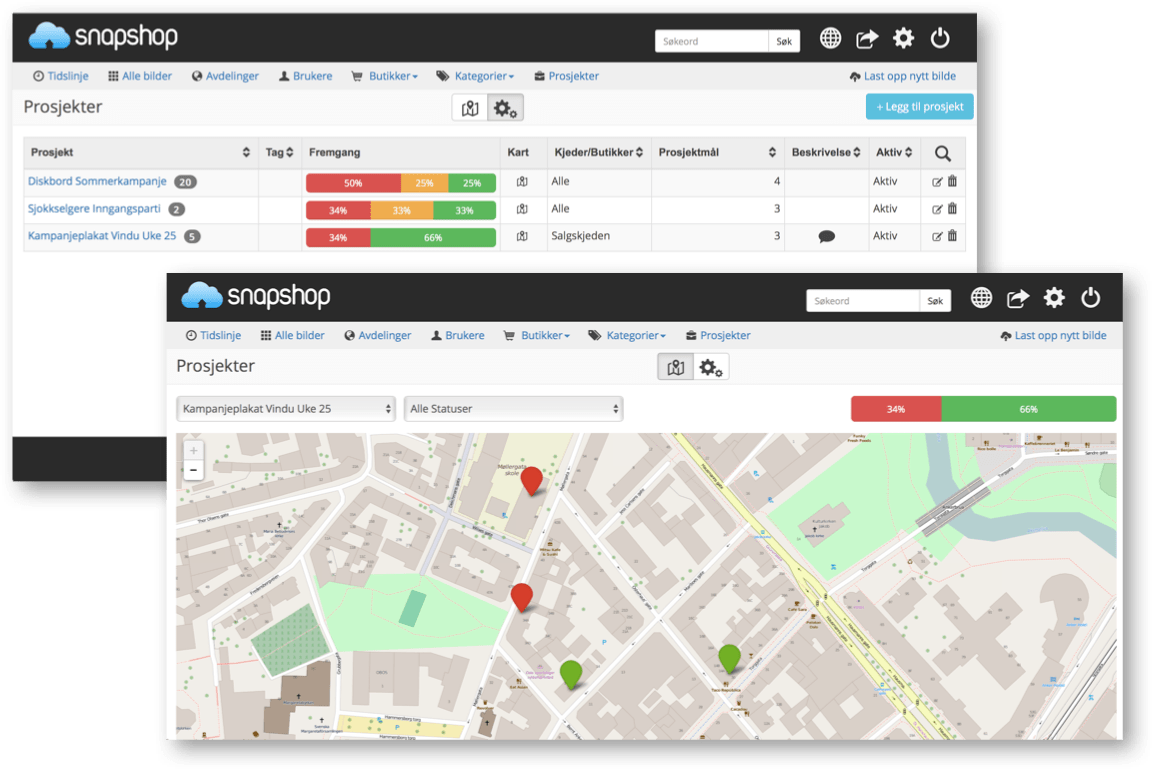The image size is (1154, 771).
Task: Click the comment bubble in Beskrivelse column
Action: pos(826,236)
